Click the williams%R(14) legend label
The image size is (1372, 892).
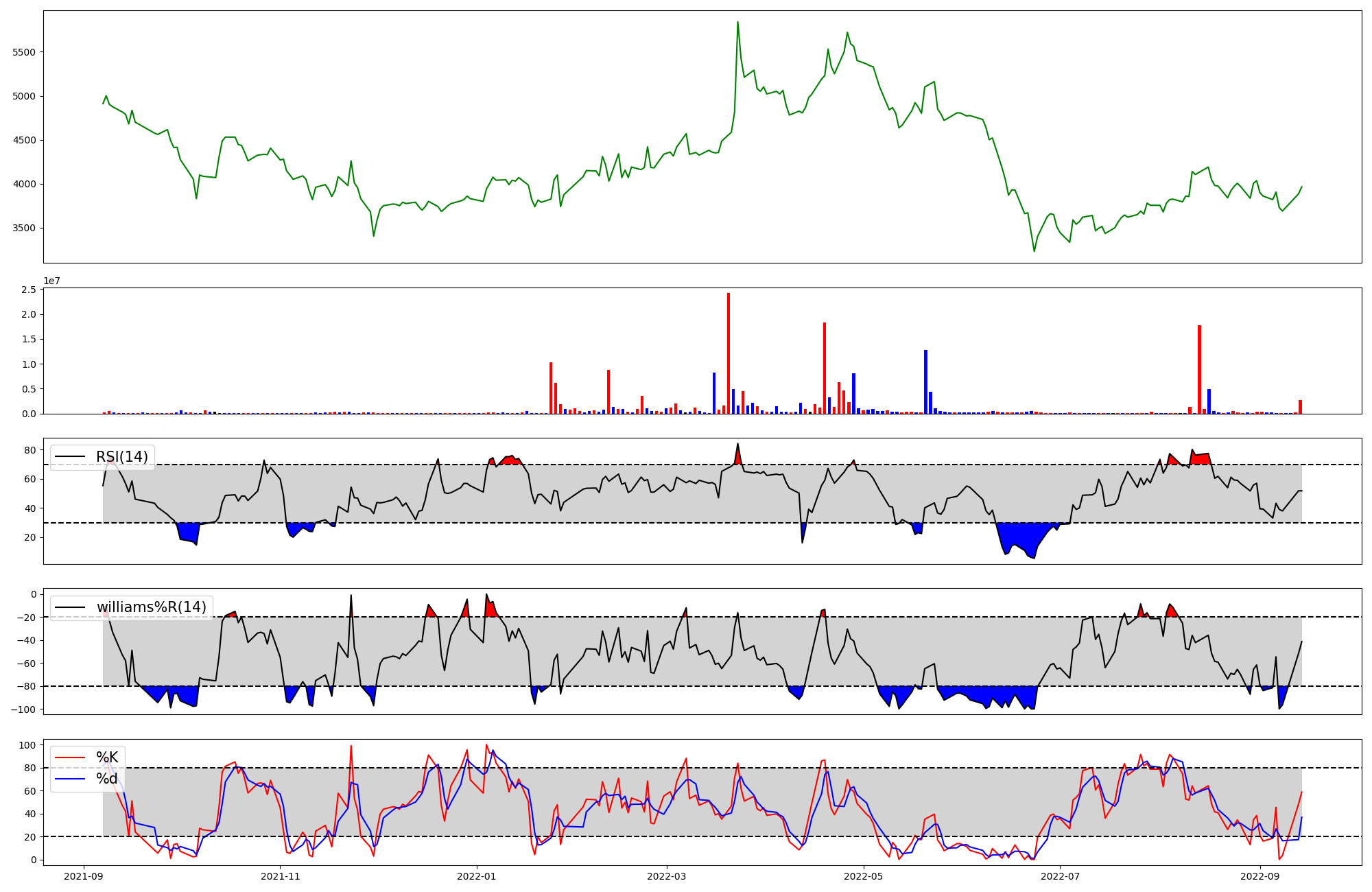151,607
